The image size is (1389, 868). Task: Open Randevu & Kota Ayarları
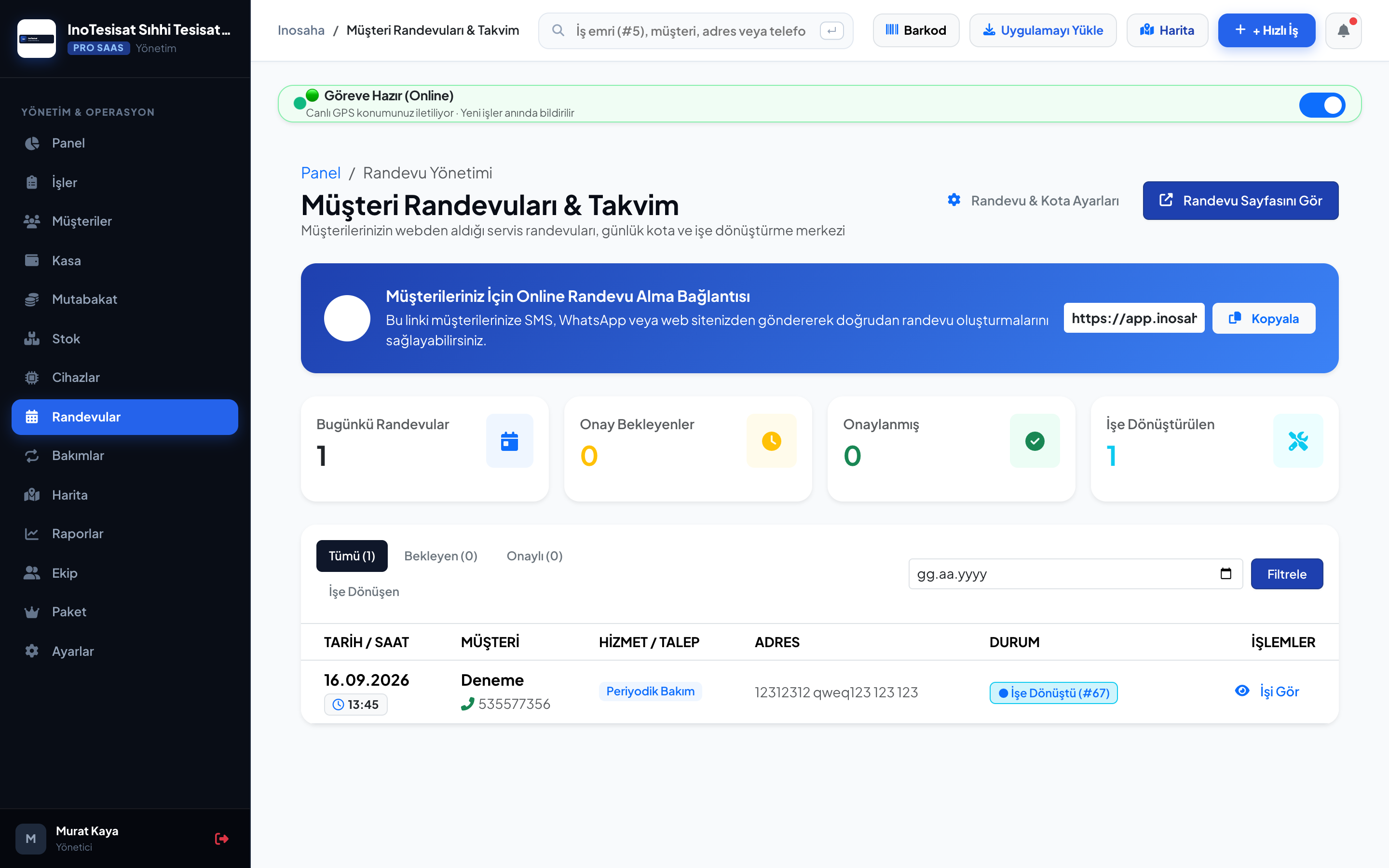point(1033,200)
